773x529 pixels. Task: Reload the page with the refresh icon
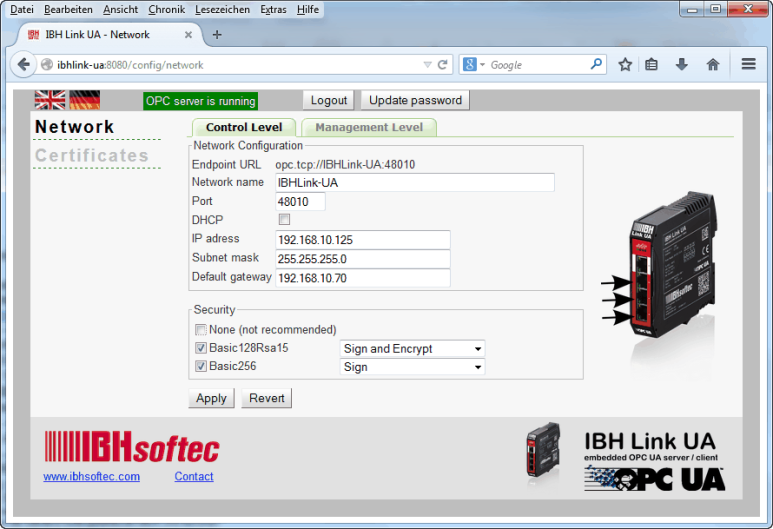point(443,65)
